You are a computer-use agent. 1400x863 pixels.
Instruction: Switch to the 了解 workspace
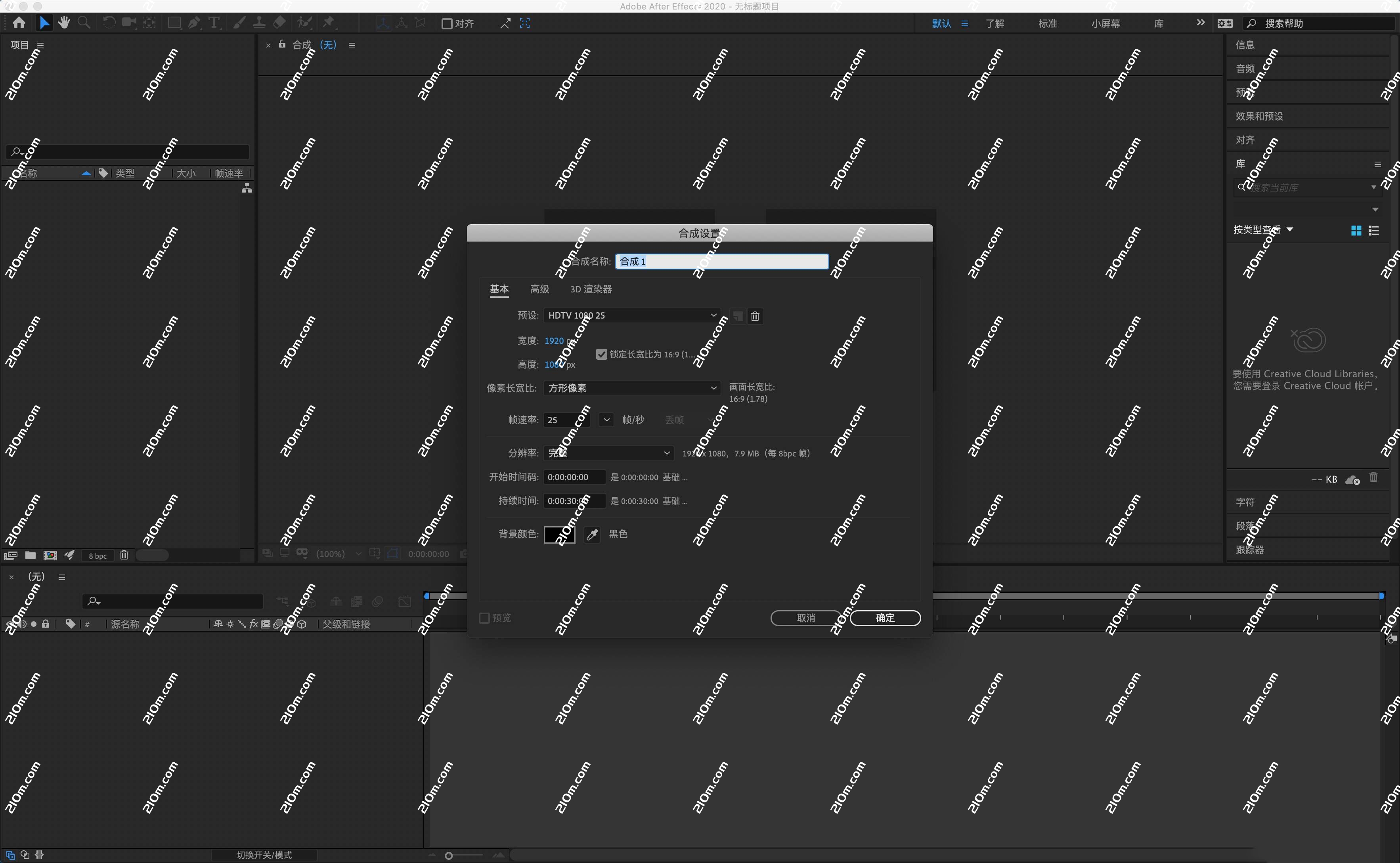coord(995,23)
